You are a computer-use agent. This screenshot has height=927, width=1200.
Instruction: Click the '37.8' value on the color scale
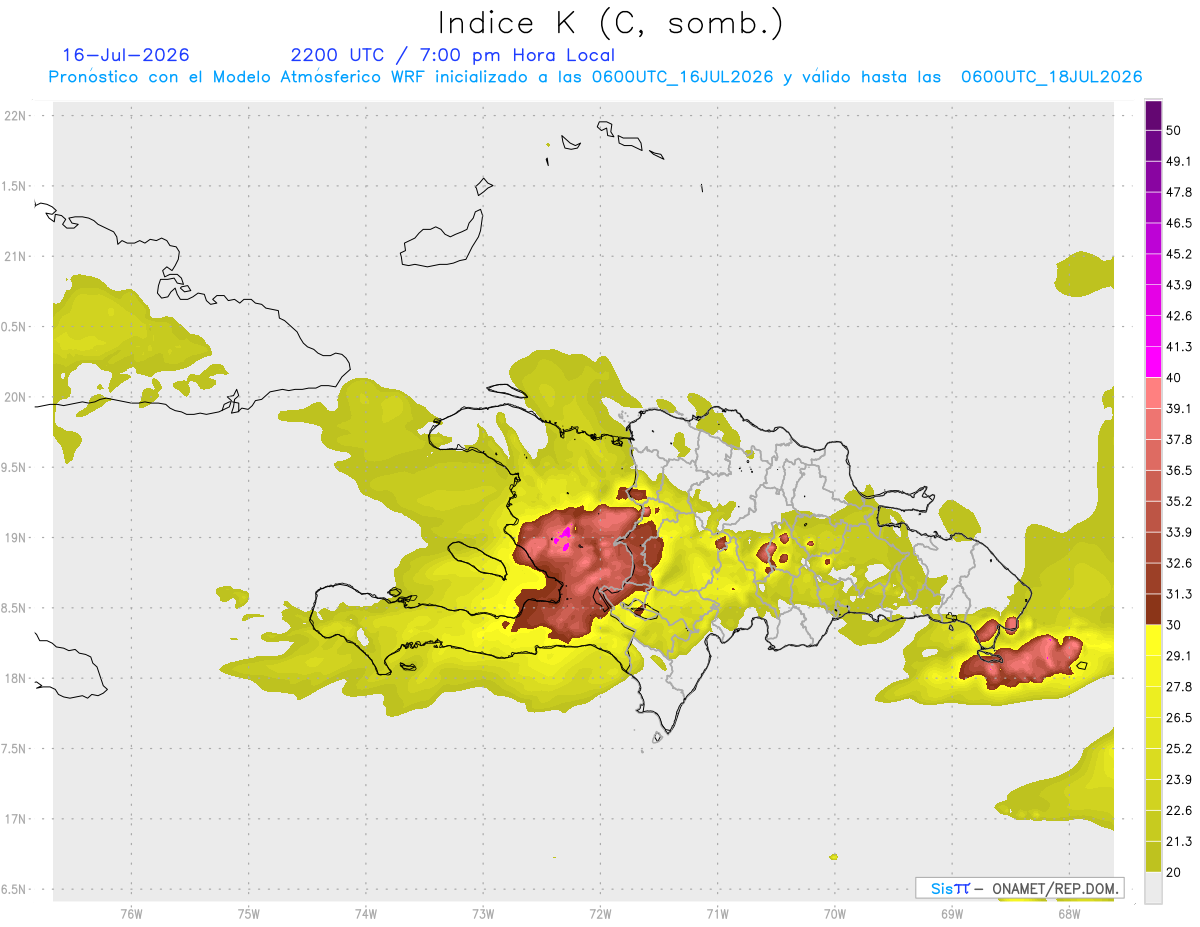(1179, 440)
